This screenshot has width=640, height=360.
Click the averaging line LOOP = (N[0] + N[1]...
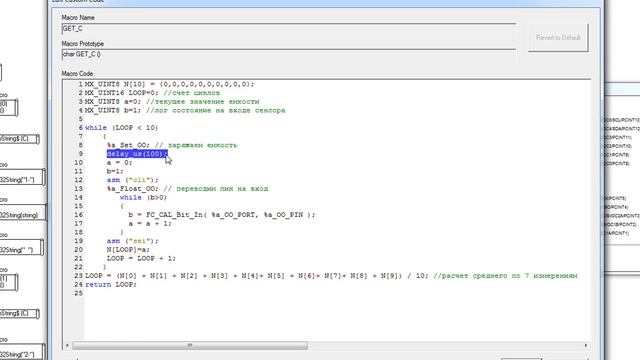(331, 276)
